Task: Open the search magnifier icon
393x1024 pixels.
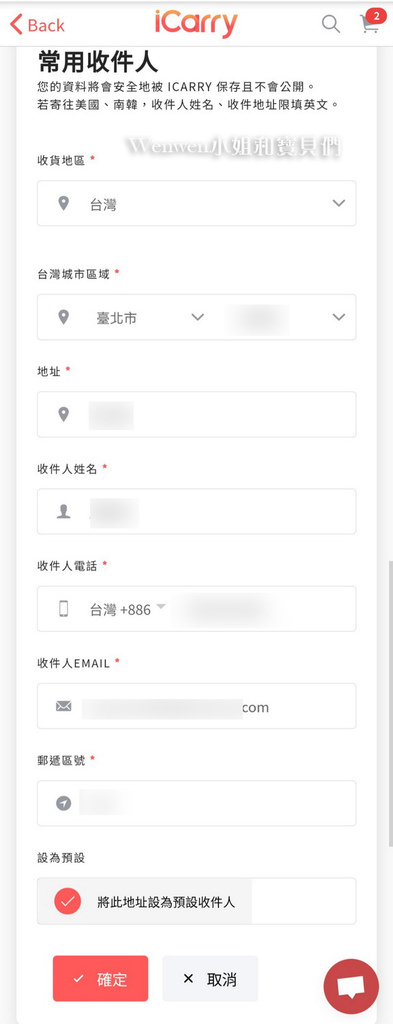Action: pos(331,24)
